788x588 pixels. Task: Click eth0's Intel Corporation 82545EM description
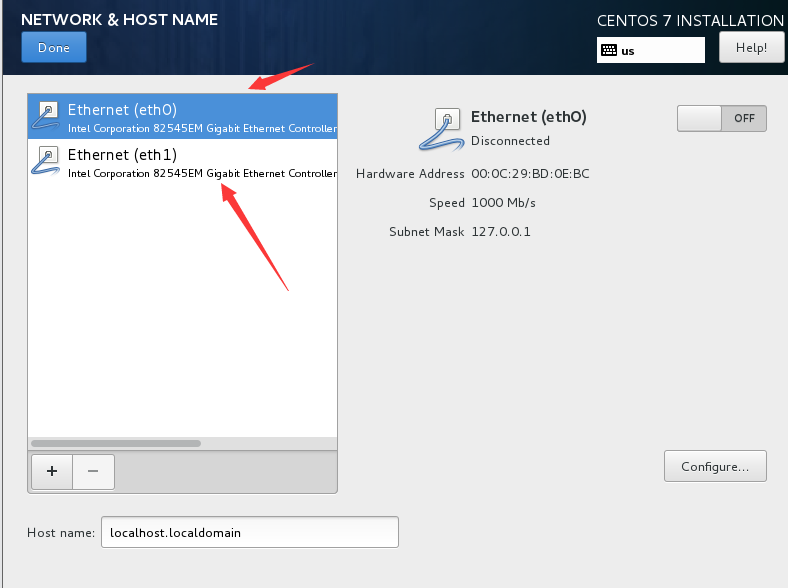coord(203,129)
